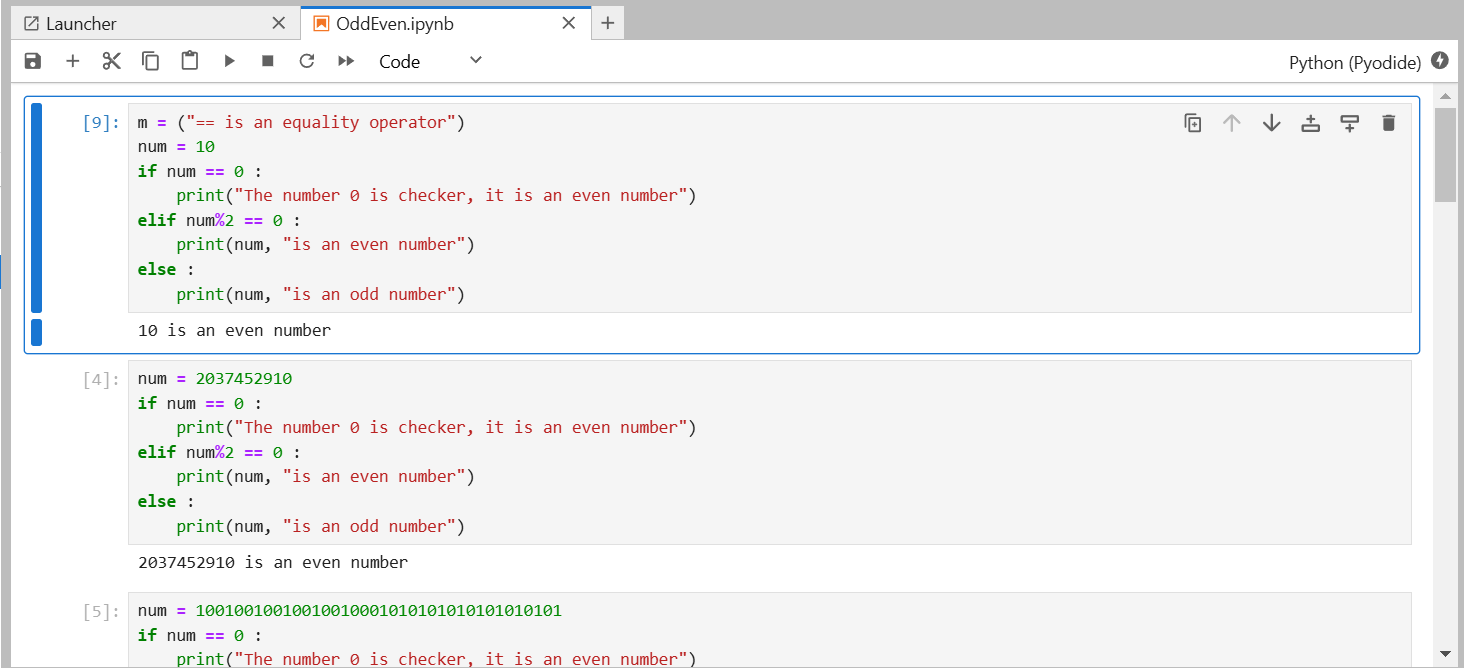Click the Python (Pyodide) kernel name

point(1355,62)
